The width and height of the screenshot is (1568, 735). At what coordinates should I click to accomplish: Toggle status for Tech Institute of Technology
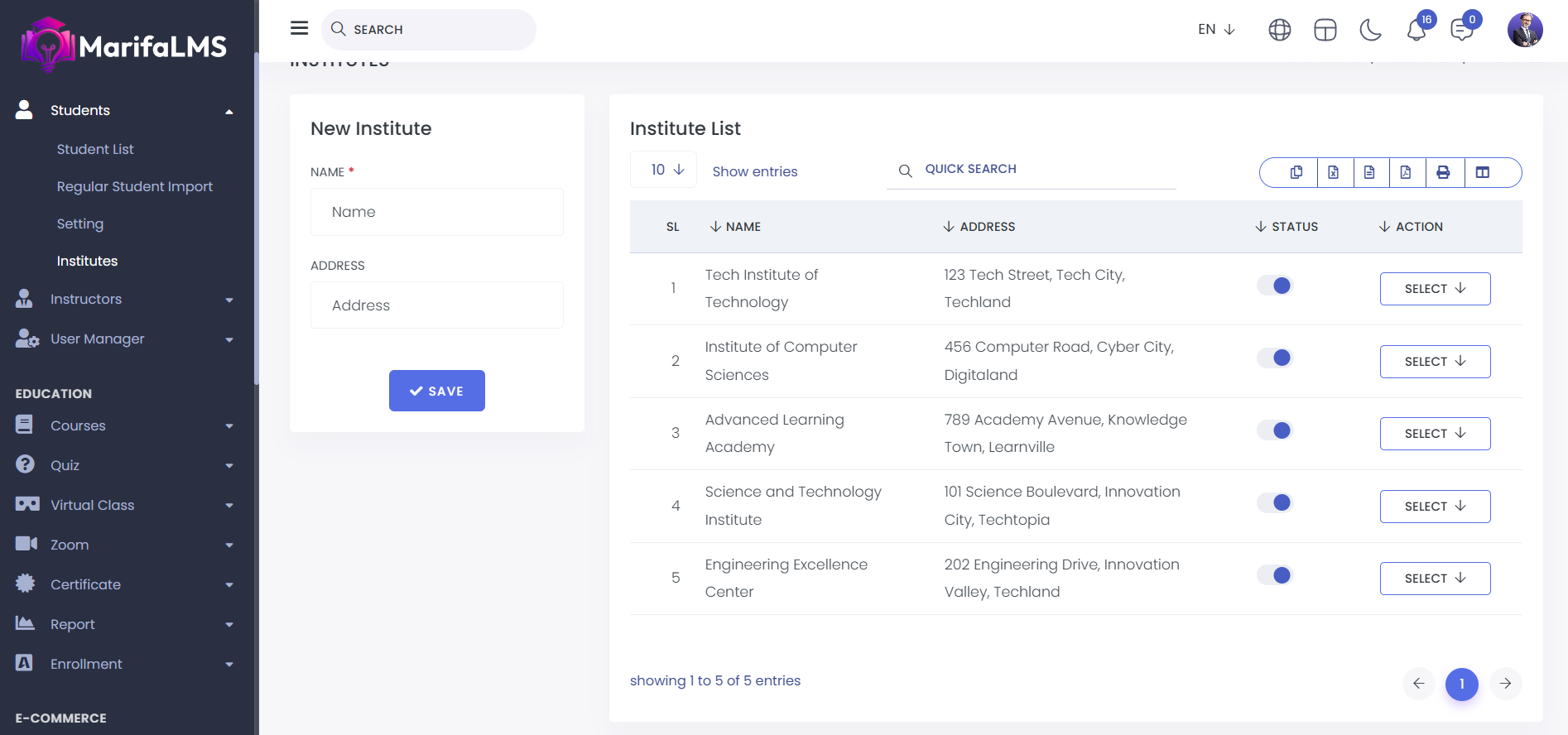pos(1275,286)
